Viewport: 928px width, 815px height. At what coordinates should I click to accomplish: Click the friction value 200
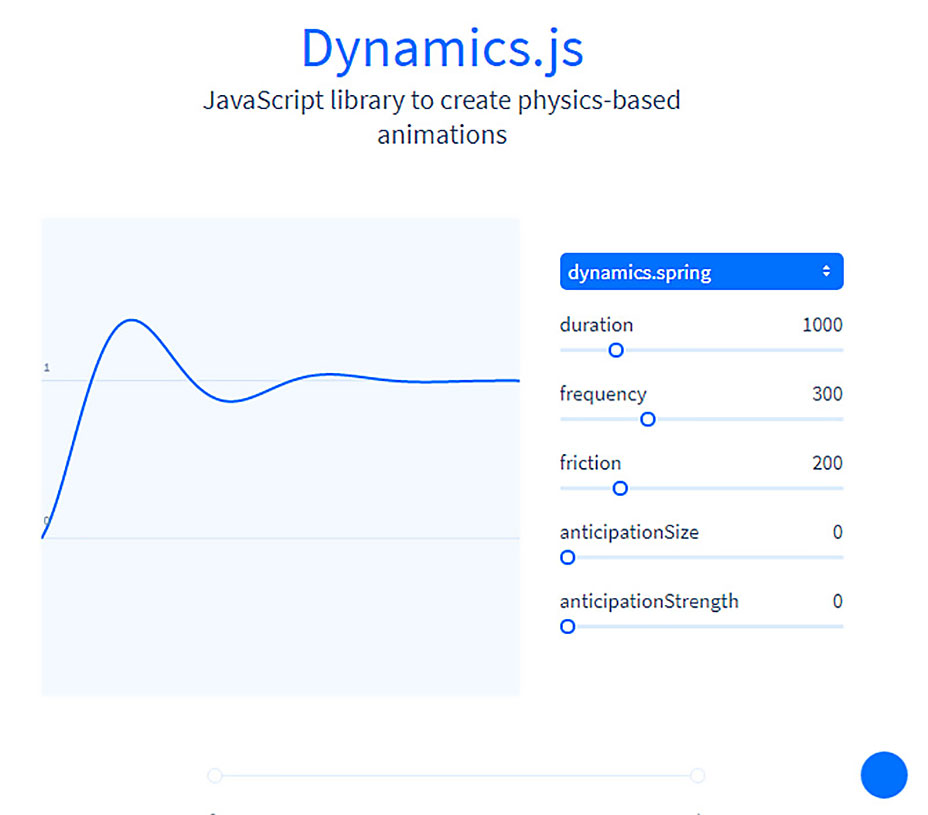tap(827, 463)
